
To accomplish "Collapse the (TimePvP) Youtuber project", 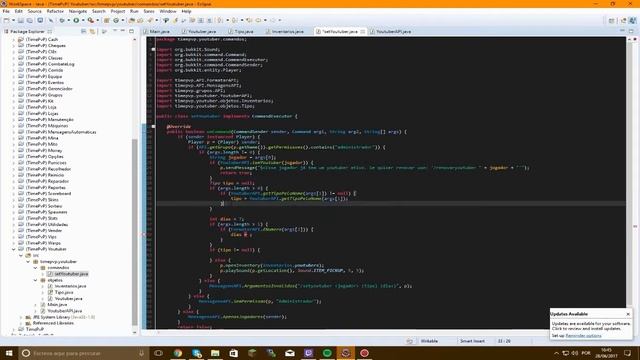I will click(x=13, y=249).
